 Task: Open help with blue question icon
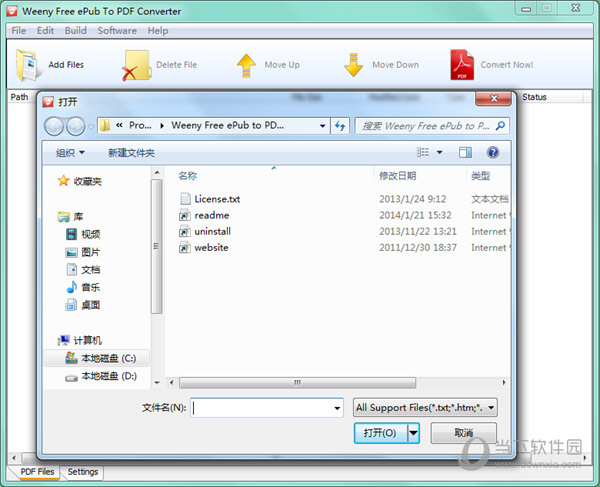[x=493, y=152]
